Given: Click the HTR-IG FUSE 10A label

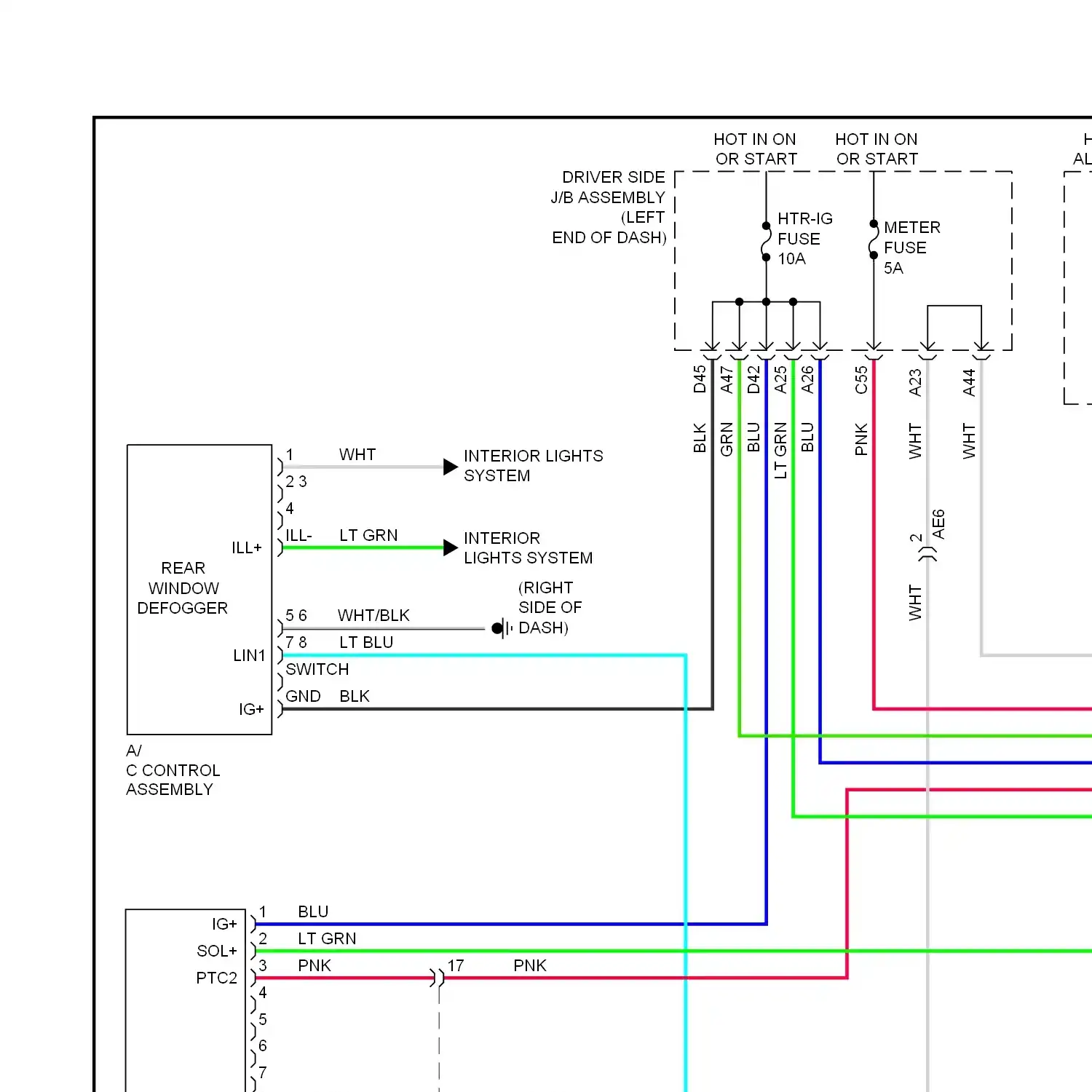Looking at the screenshot, I should (804, 239).
